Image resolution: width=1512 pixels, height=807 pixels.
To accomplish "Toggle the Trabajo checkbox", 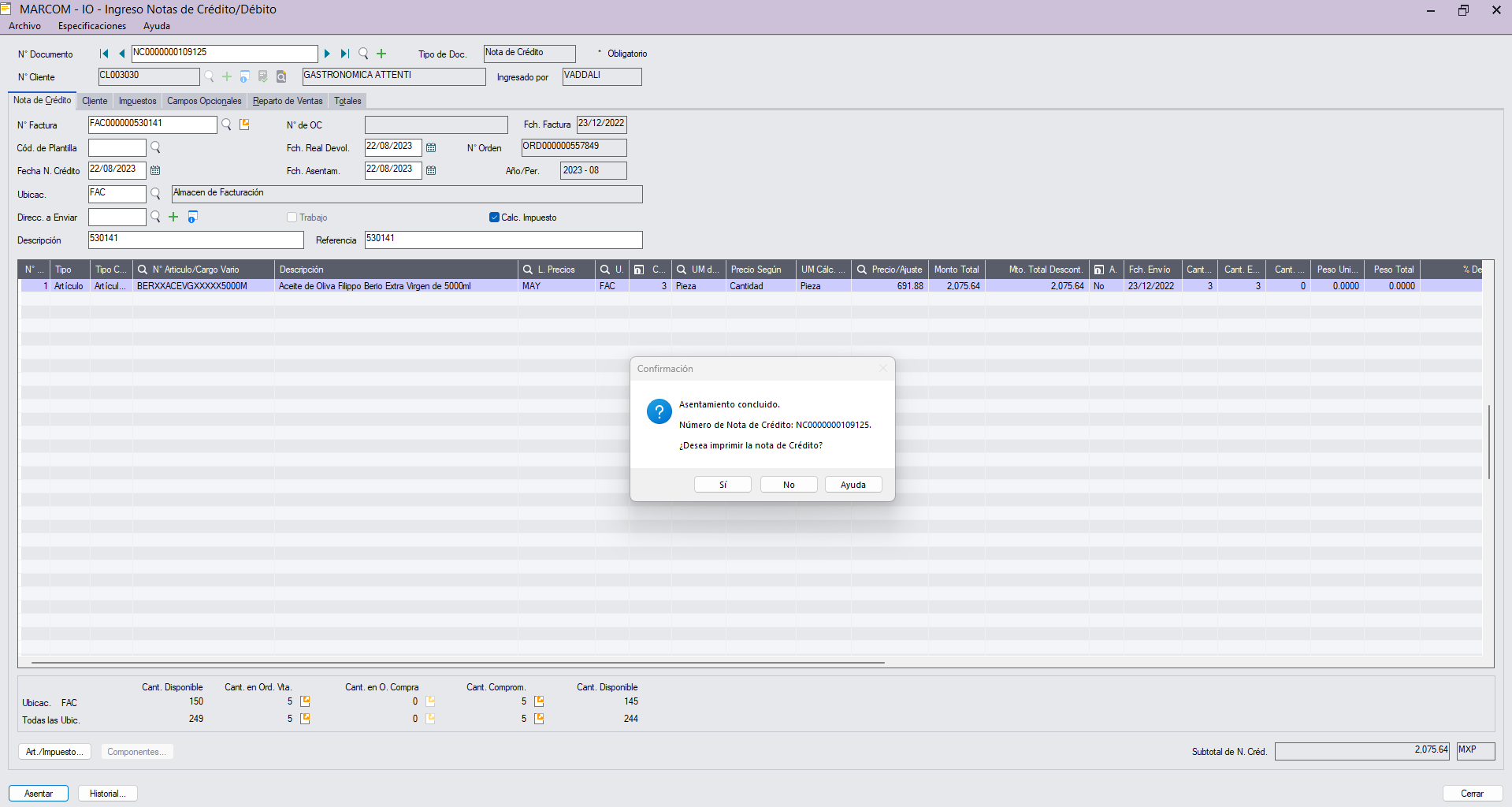I will pyautogui.click(x=292, y=218).
